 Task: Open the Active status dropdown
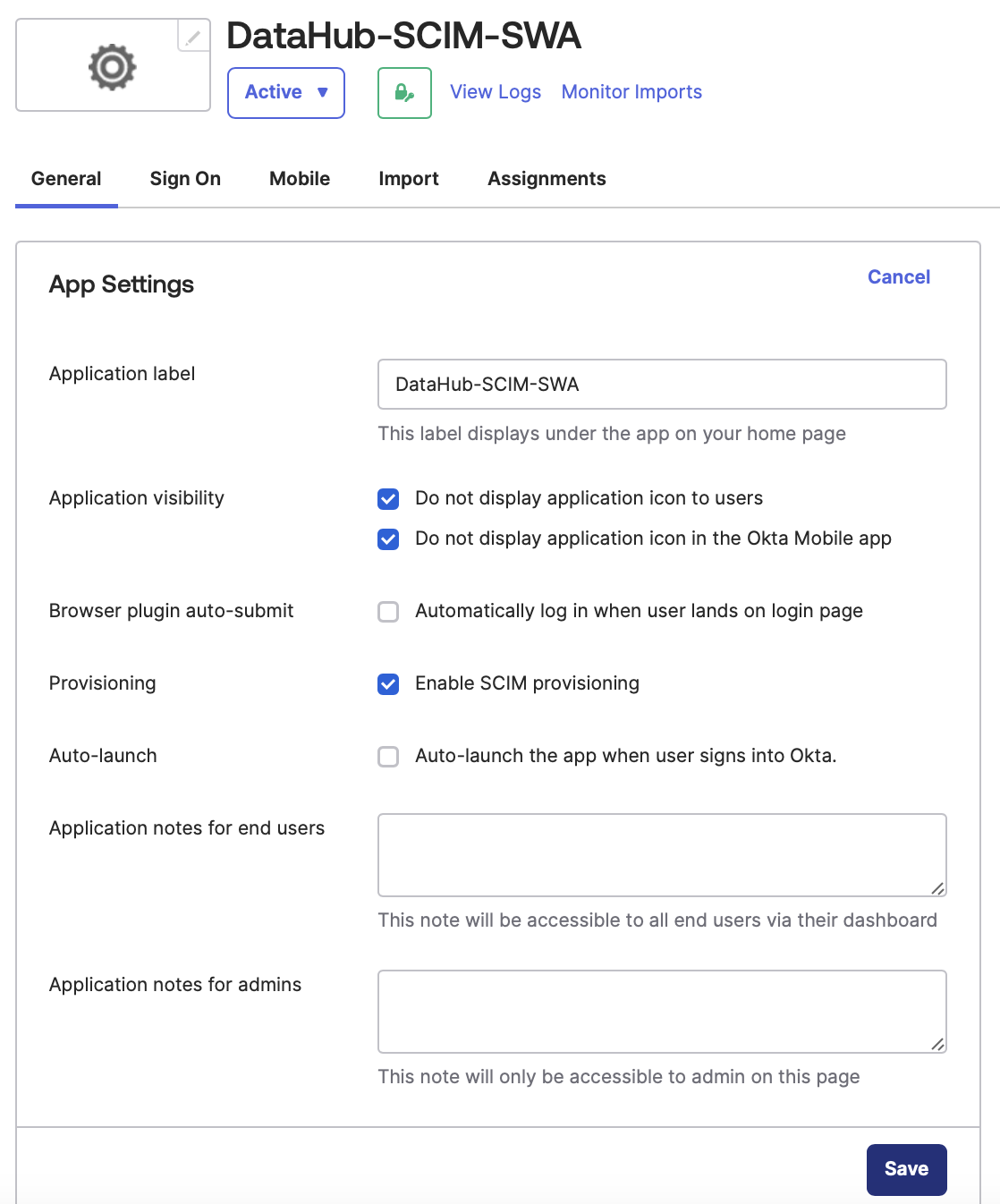pyautogui.click(x=286, y=93)
